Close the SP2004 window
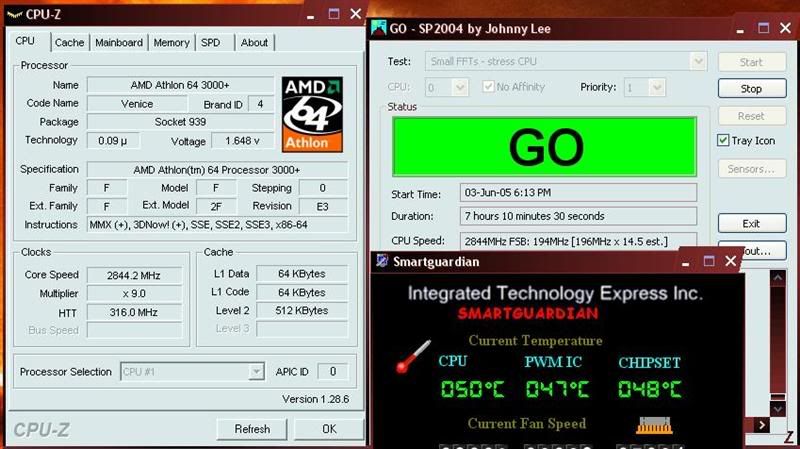The height and width of the screenshot is (449, 800). coord(785,28)
